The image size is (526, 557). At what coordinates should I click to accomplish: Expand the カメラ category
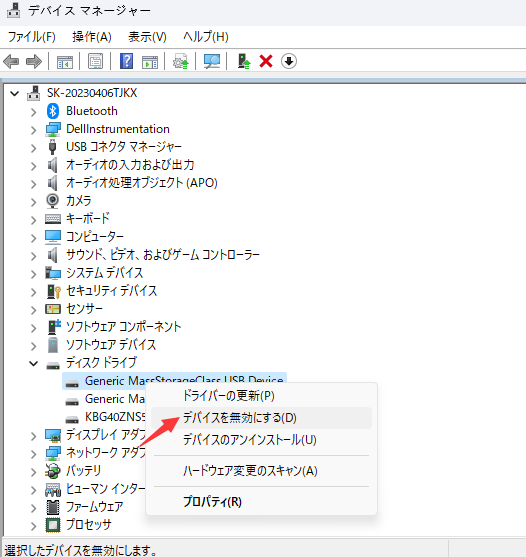click(x=33, y=202)
